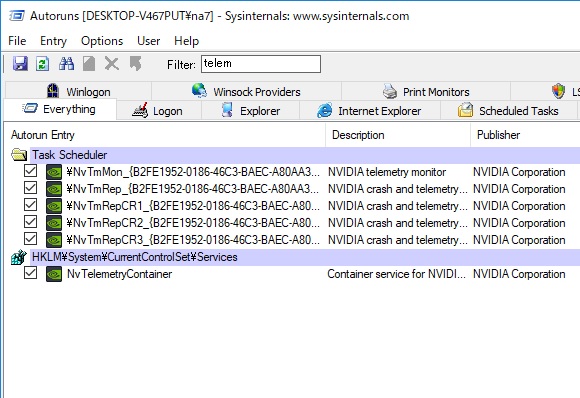Switch to the Logon tab

(159, 110)
